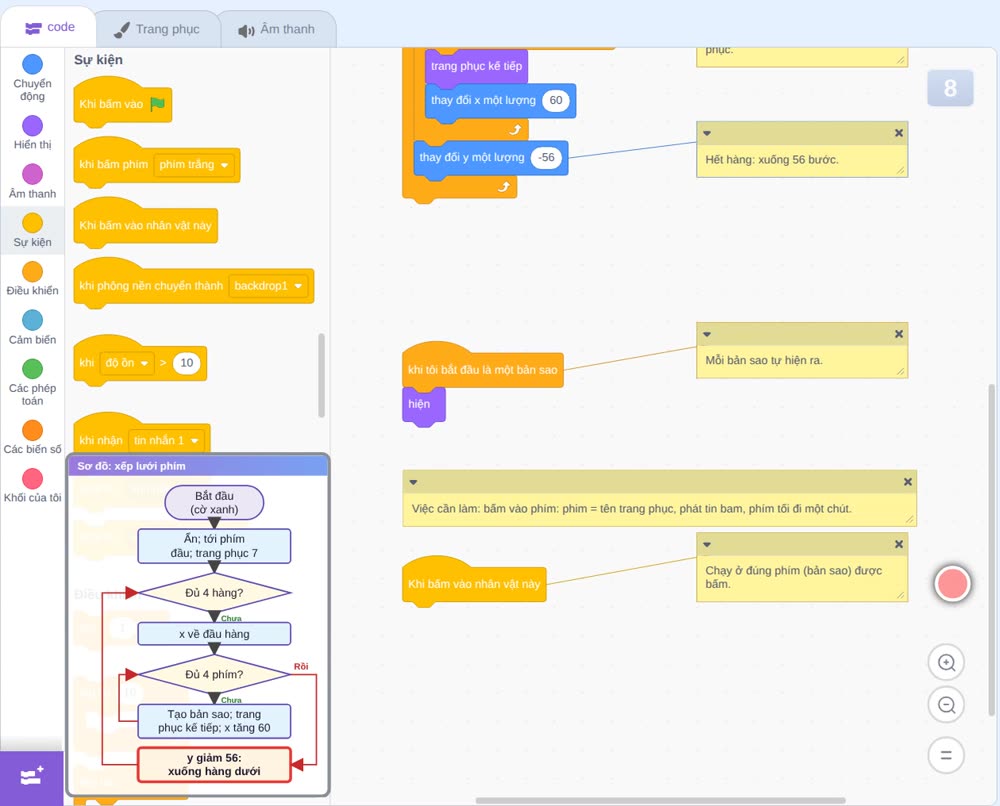The width and height of the screenshot is (1000, 806).
Task: Click the workspace horizontal scrollbar
Action: [x=661, y=800]
